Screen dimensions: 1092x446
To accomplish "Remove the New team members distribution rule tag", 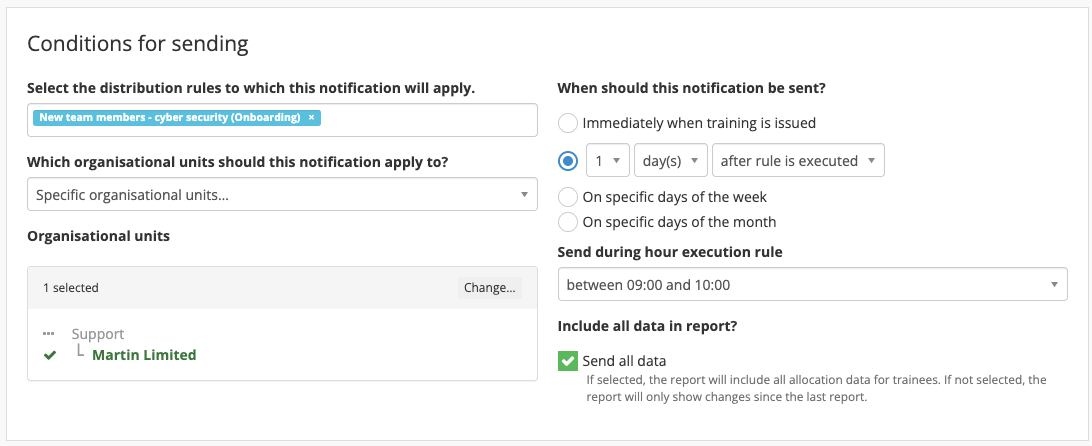I will 311,118.
